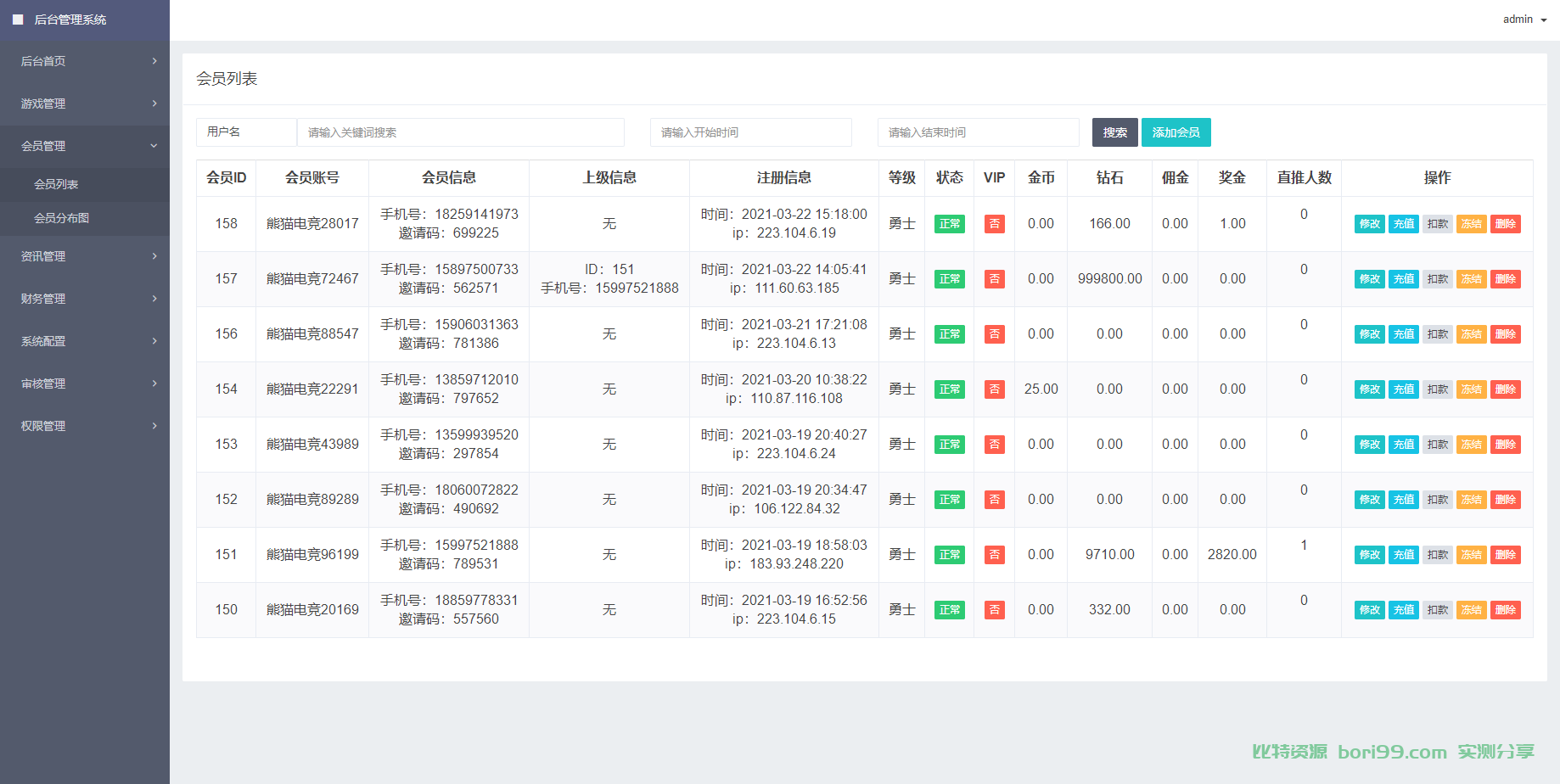Image resolution: width=1560 pixels, height=784 pixels.
Task: Click 删除 for member ID 153
Action: click(1506, 445)
